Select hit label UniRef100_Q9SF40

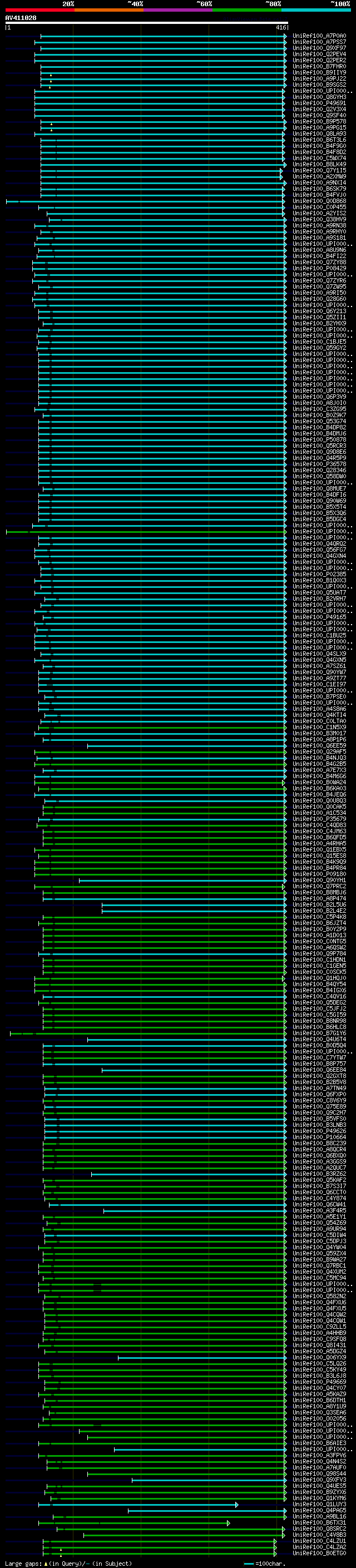click(x=319, y=115)
